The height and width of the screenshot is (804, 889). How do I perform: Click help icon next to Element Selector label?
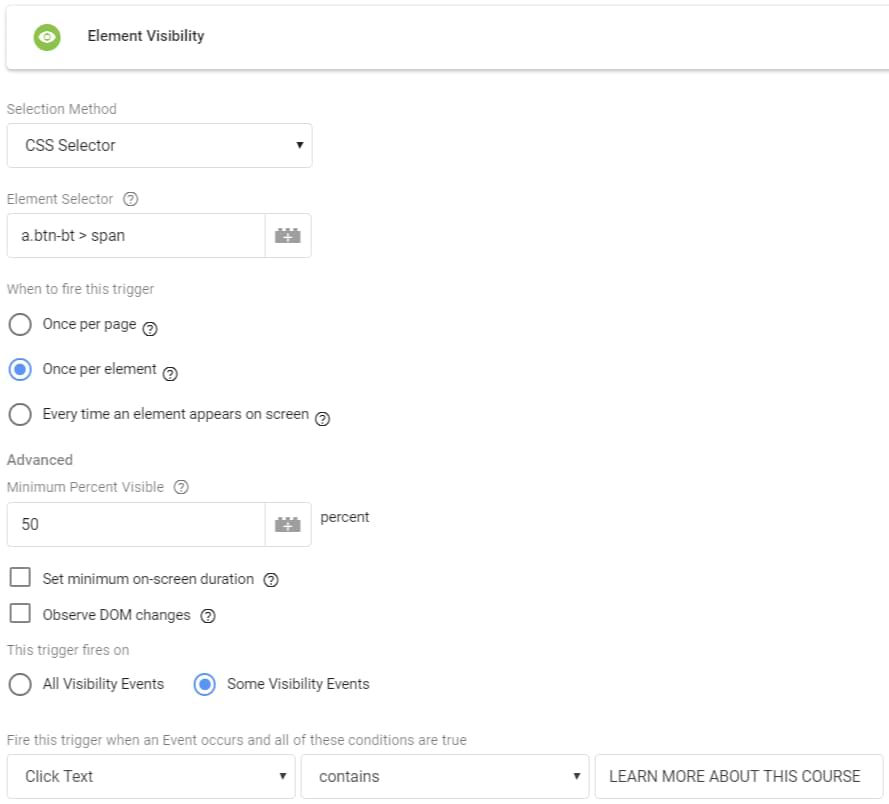[130, 199]
